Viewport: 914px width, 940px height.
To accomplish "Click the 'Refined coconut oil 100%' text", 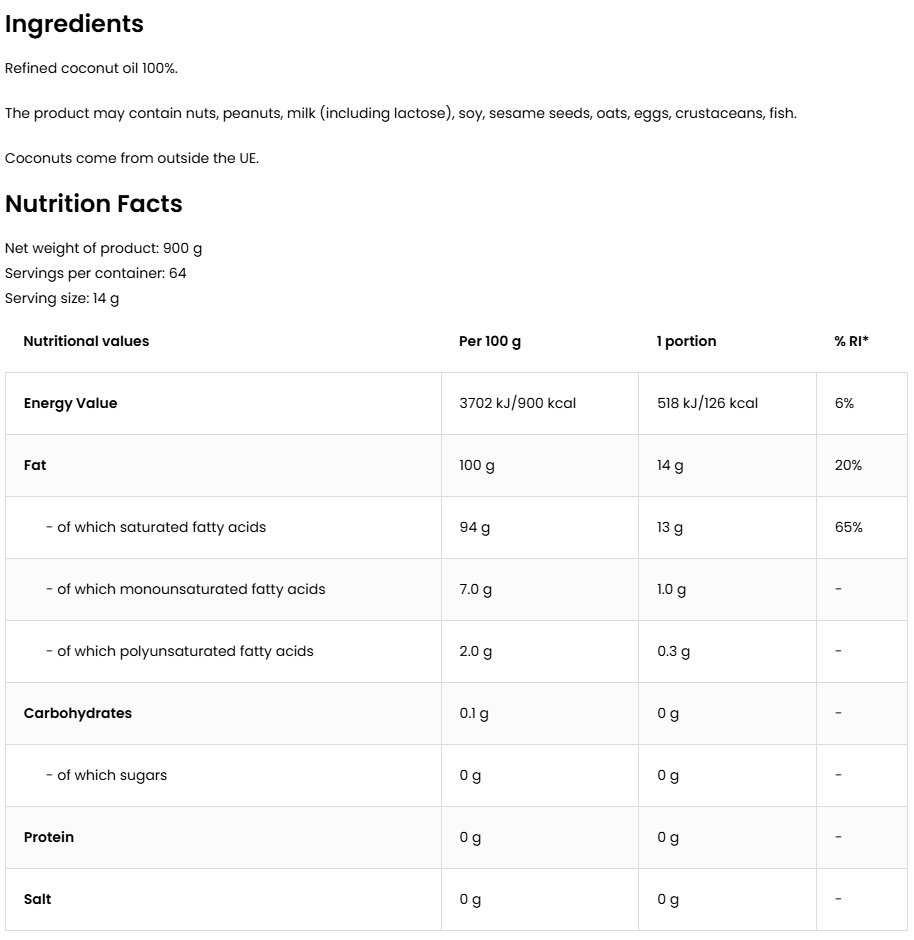I will point(91,68).
